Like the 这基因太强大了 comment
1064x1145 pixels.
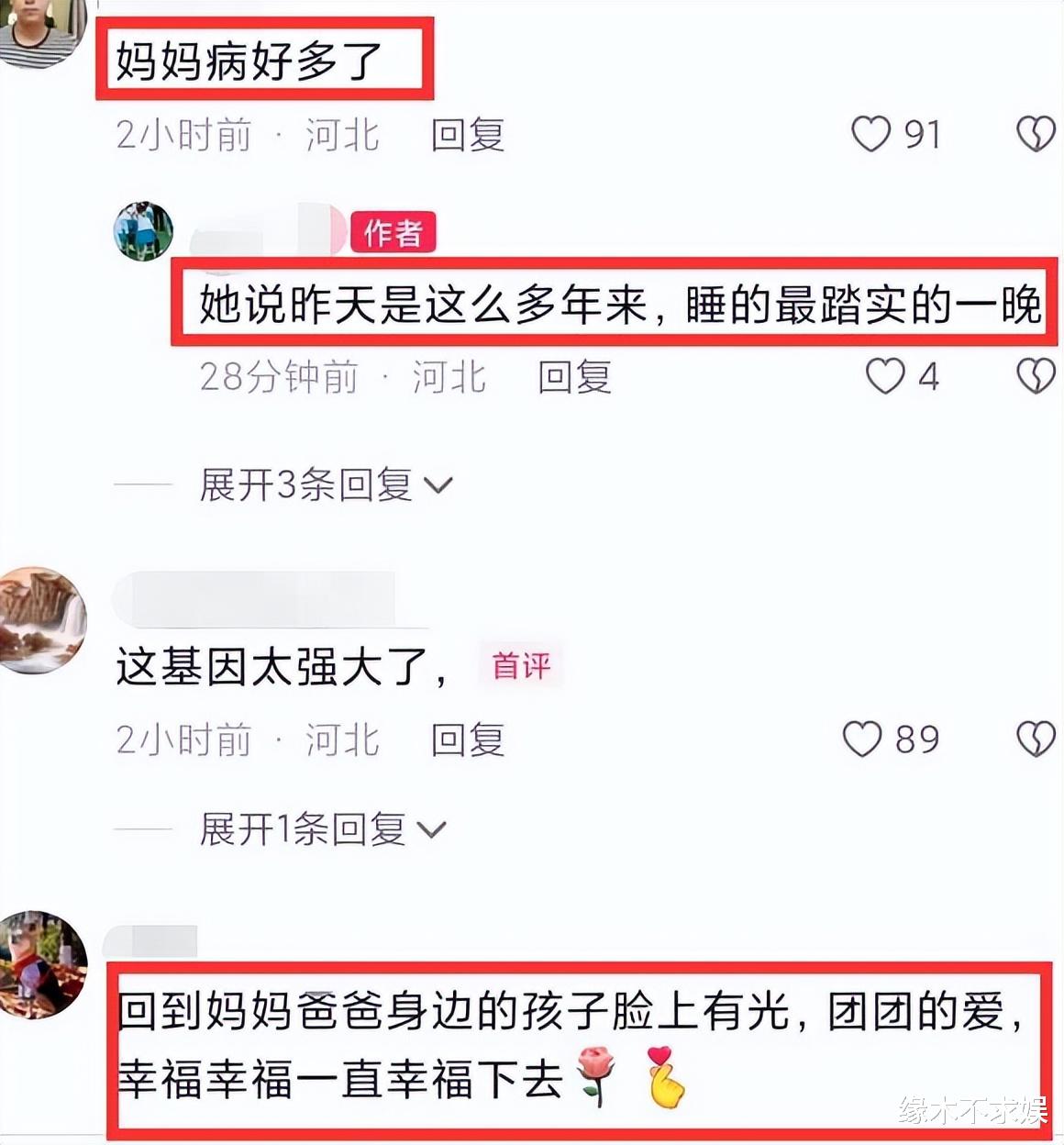coord(862,739)
